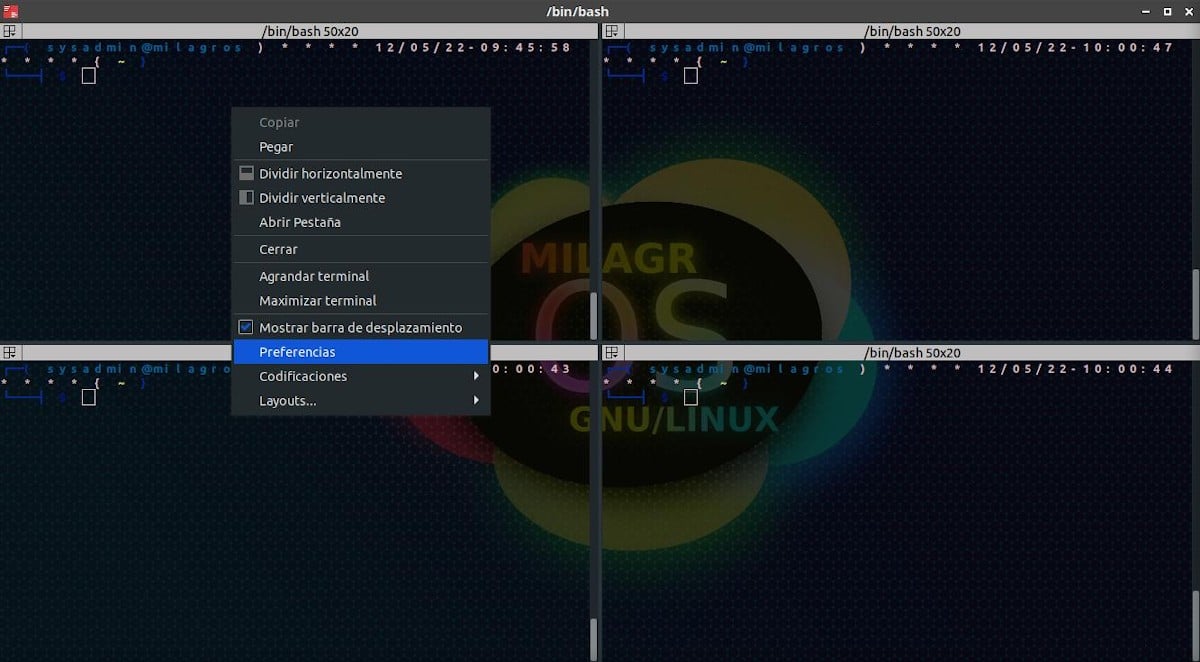Viewport: 1200px width, 662px height.
Task: Open Preferencias from context menu
Action: (x=361, y=352)
